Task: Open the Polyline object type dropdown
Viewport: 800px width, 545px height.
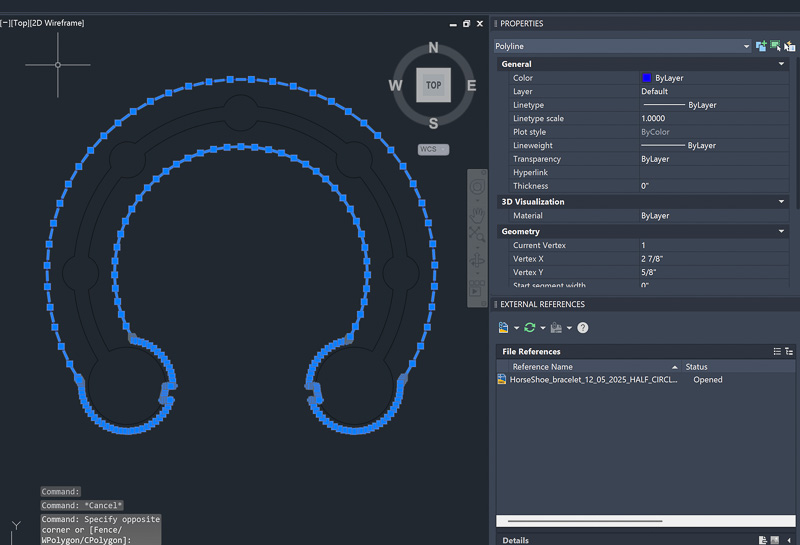Action: coord(746,46)
